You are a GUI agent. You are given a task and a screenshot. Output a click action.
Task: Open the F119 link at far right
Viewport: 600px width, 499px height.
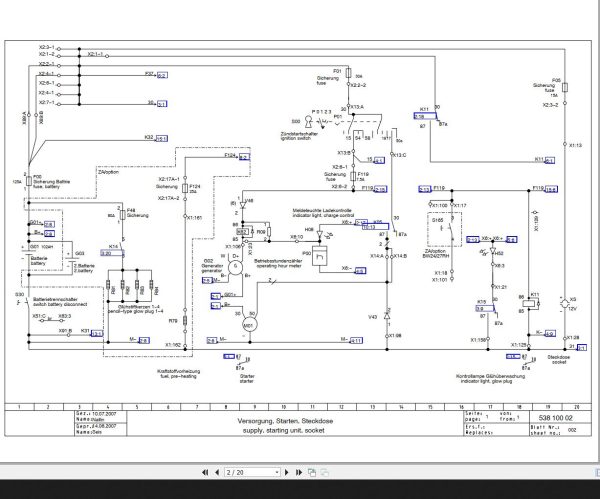click(x=551, y=189)
